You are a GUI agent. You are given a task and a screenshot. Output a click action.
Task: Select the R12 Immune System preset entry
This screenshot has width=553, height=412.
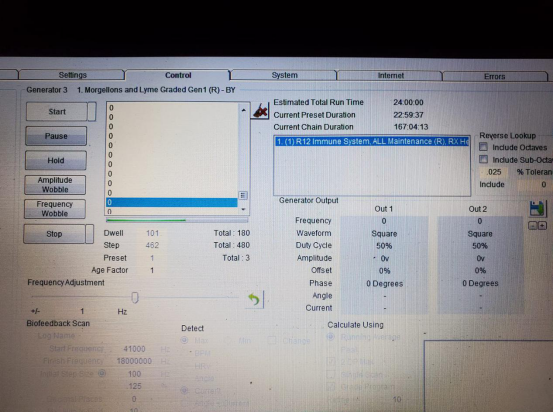(372, 141)
